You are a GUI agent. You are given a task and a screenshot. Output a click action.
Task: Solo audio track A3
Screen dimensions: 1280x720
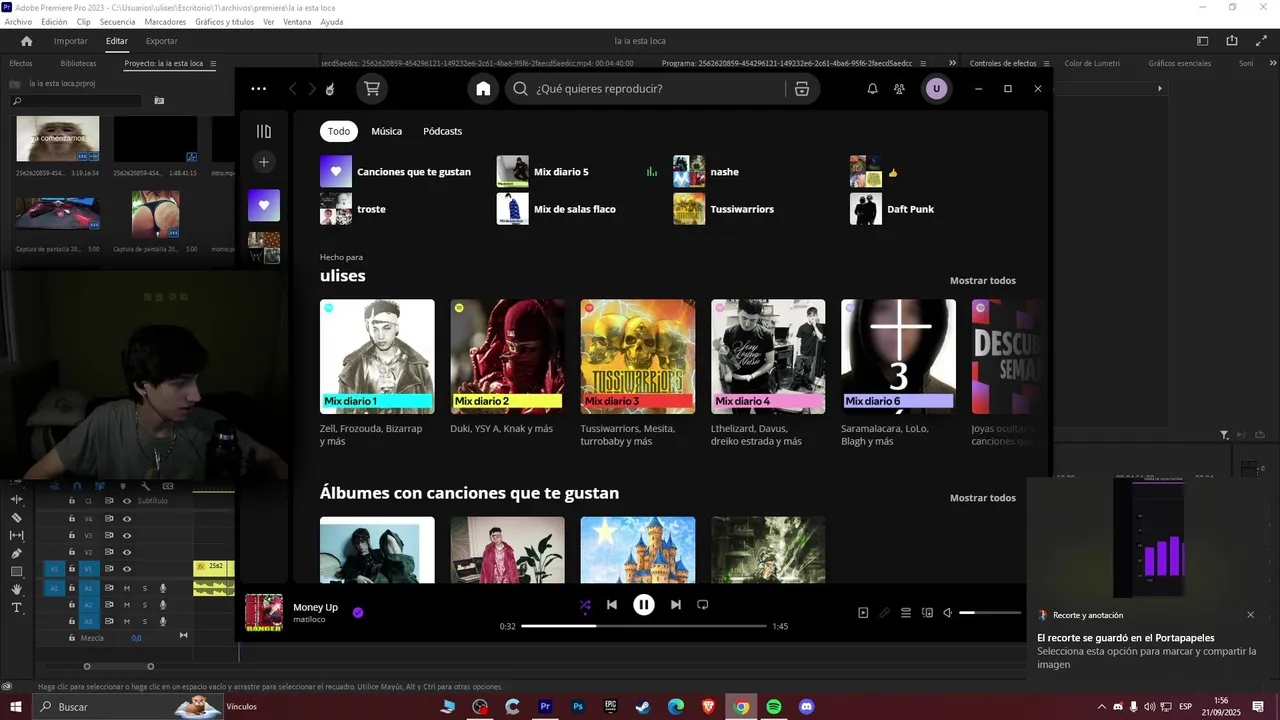coord(144,621)
